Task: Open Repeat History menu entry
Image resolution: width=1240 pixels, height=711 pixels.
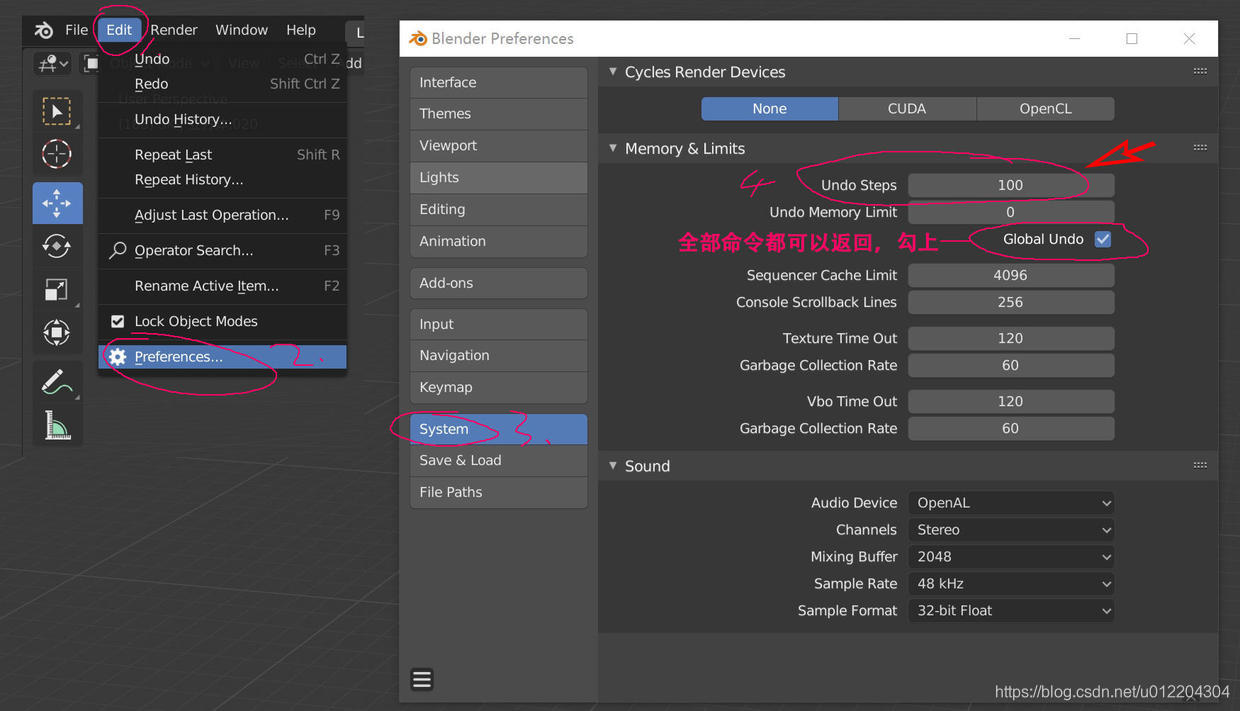Action: [x=223, y=180]
